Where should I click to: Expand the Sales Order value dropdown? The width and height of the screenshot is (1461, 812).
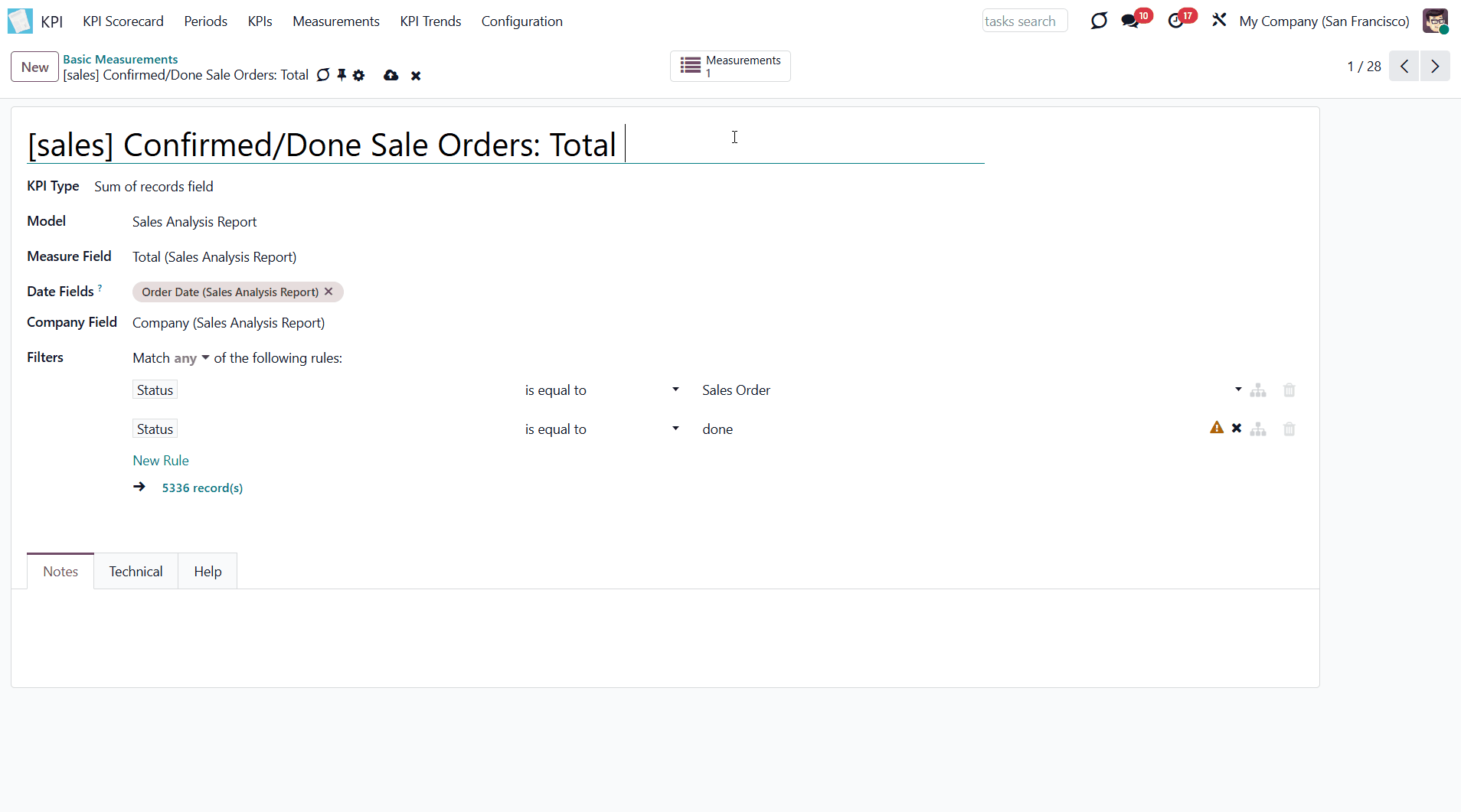[1237, 390]
